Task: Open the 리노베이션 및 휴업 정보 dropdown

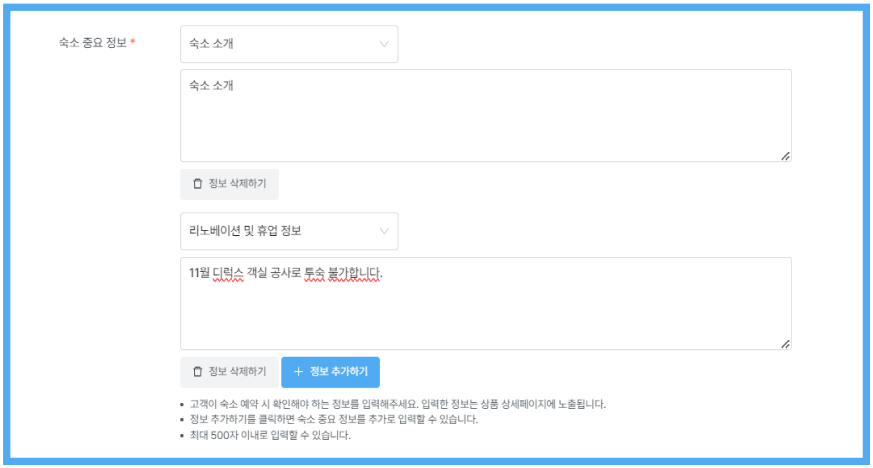Action: pyautogui.click(x=288, y=231)
